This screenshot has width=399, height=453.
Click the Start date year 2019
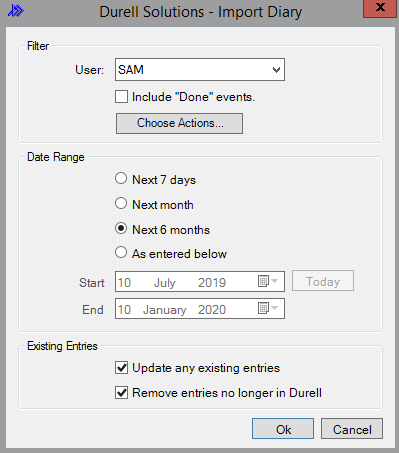pyautogui.click(x=212, y=283)
